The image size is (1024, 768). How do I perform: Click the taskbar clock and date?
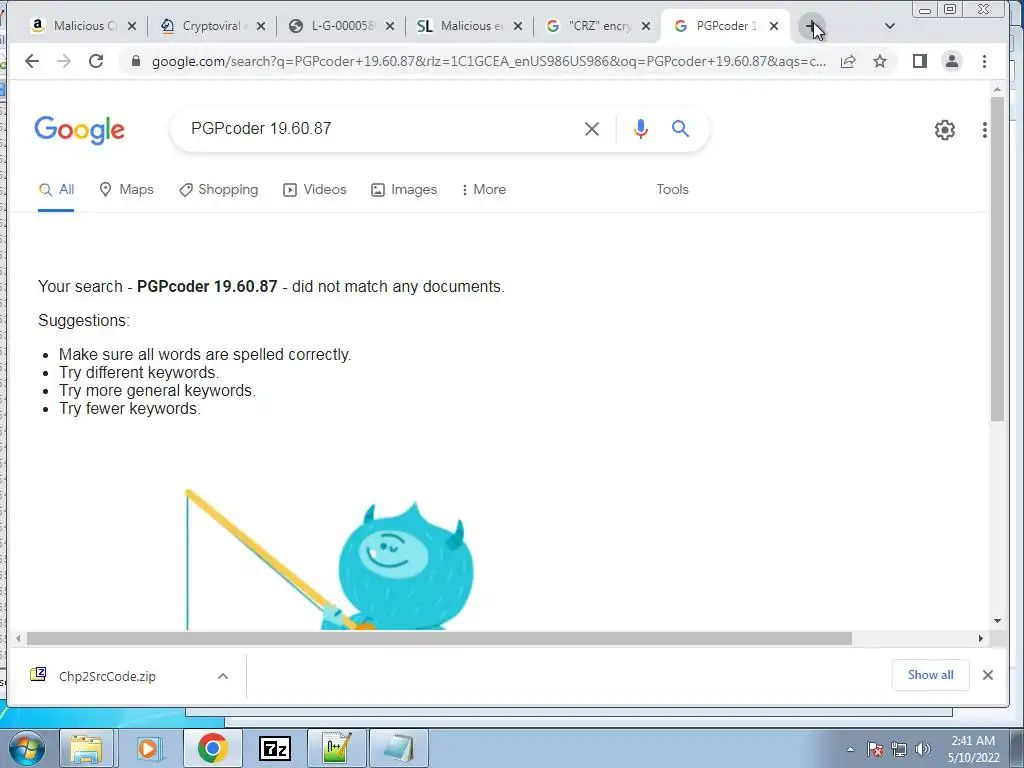click(973, 749)
